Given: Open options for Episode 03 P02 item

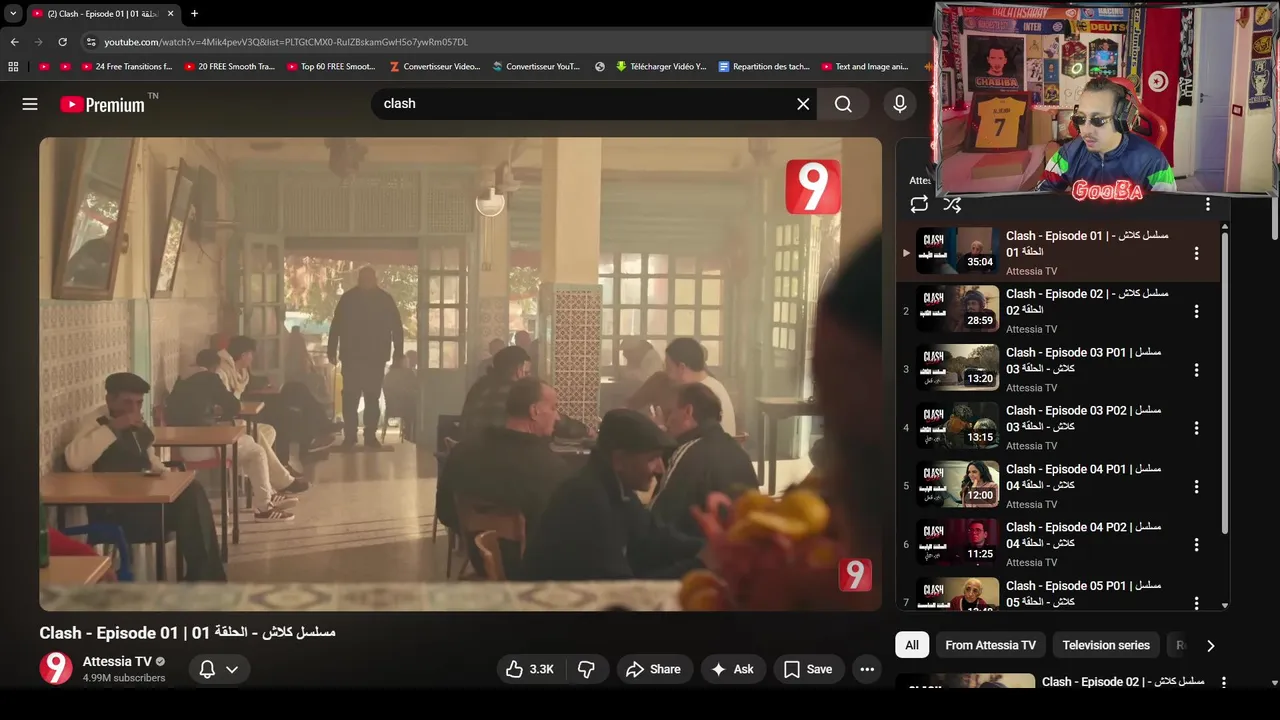Looking at the screenshot, I should 1196,428.
